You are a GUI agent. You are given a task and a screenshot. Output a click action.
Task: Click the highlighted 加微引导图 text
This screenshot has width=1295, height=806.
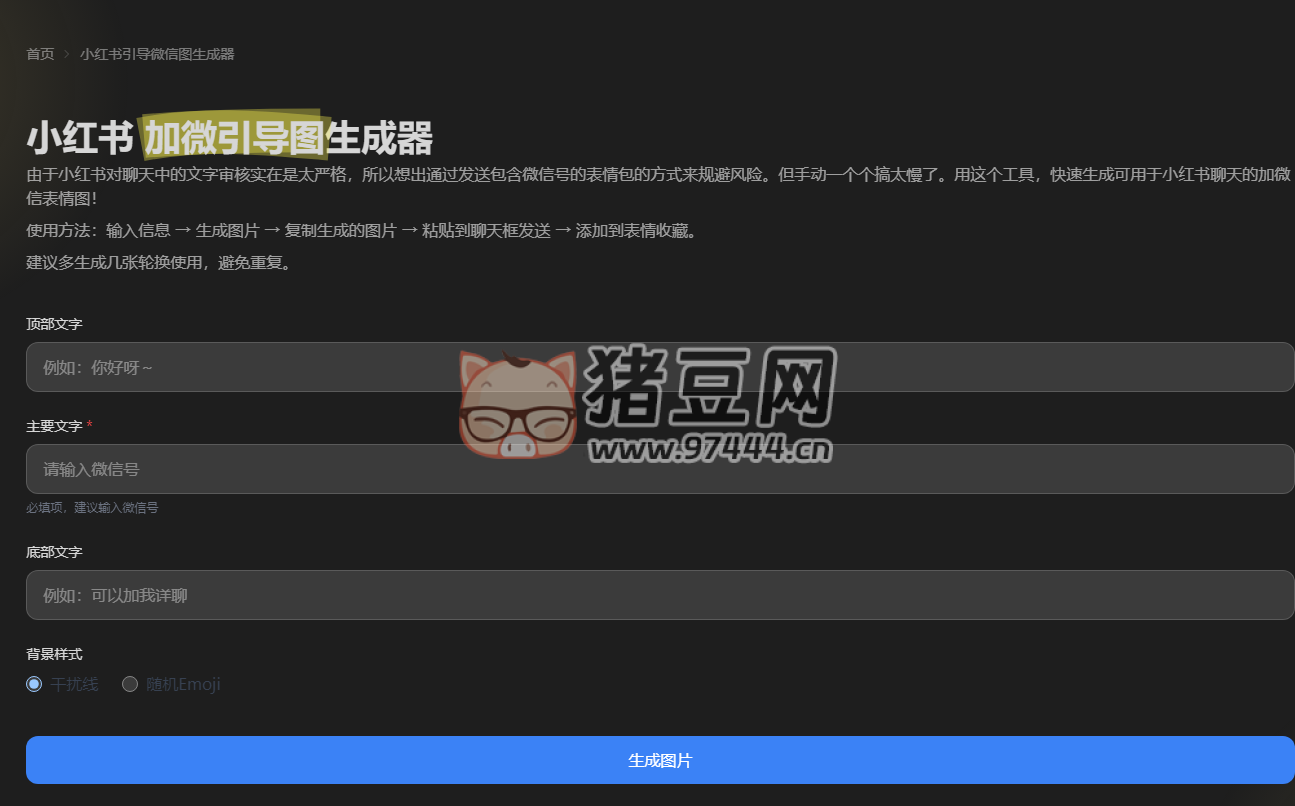tap(235, 138)
